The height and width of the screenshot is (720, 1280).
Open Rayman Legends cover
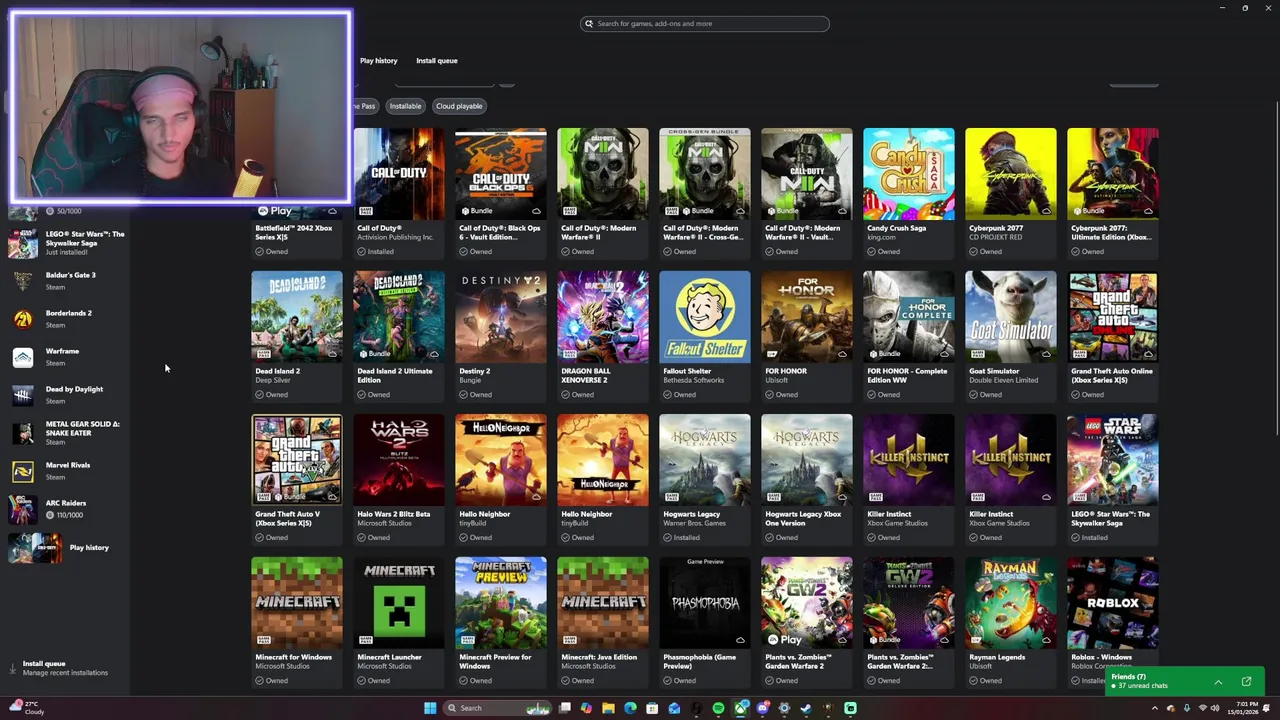[x=1011, y=603]
